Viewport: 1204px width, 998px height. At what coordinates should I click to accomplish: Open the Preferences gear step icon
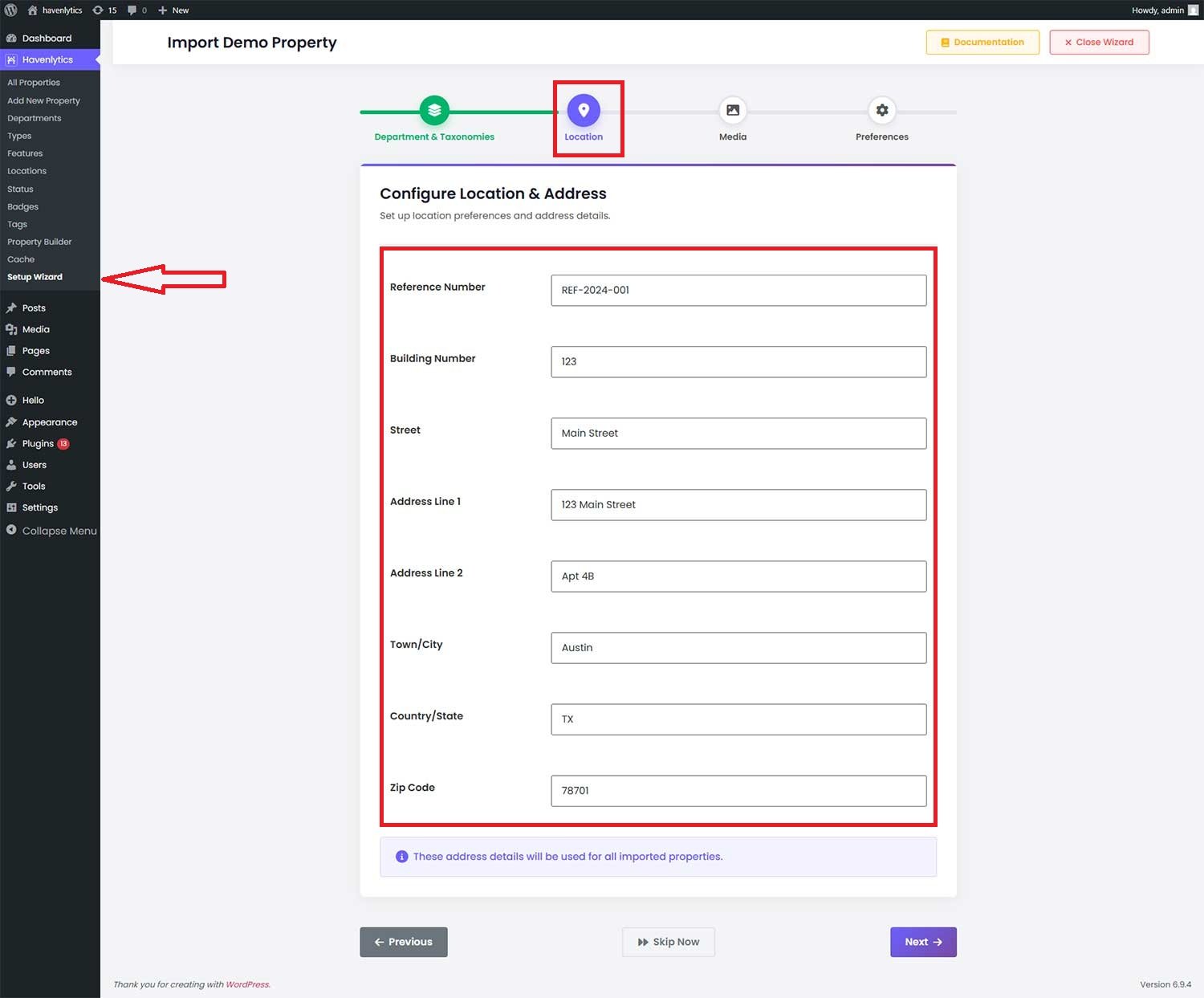point(881,111)
